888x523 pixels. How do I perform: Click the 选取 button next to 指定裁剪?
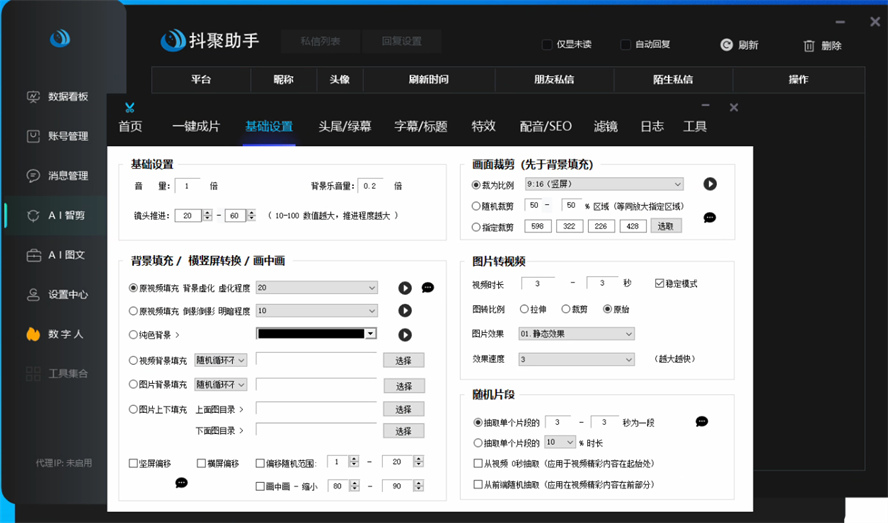coord(665,227)
